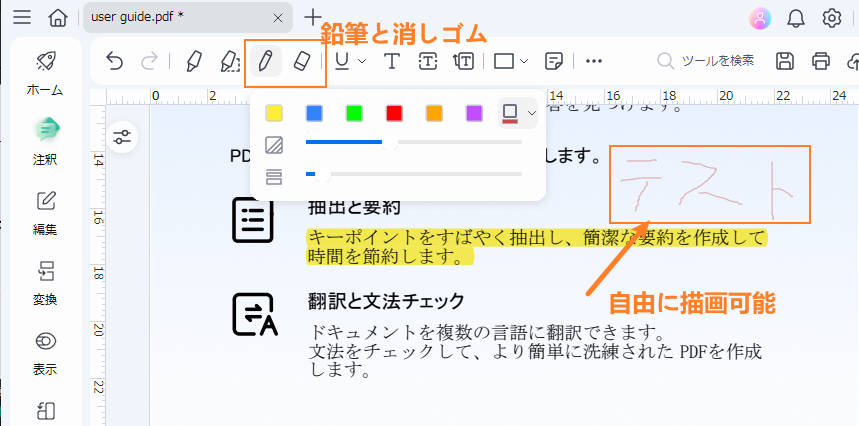The height and width of the screenshot is (426, 859).
Task: Pick the purple pencil color
Action: [474, 113]
